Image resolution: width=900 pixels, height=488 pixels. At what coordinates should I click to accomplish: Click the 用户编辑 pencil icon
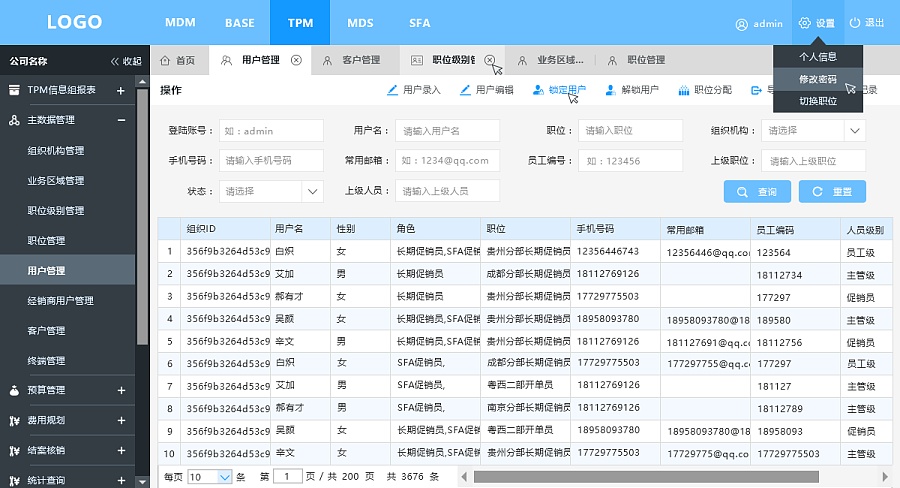tap(465, 90)
